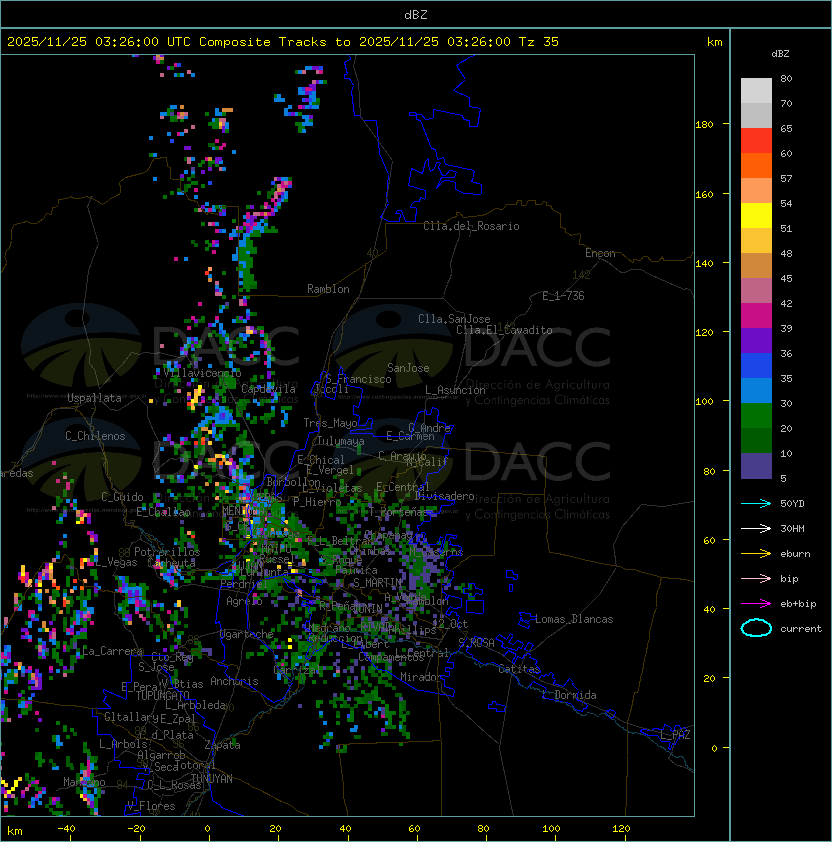The width and height of the screenshot is (832, 842).
Task: Select the orange swatch between 60 and 57
Action: (x=756, y=165)
